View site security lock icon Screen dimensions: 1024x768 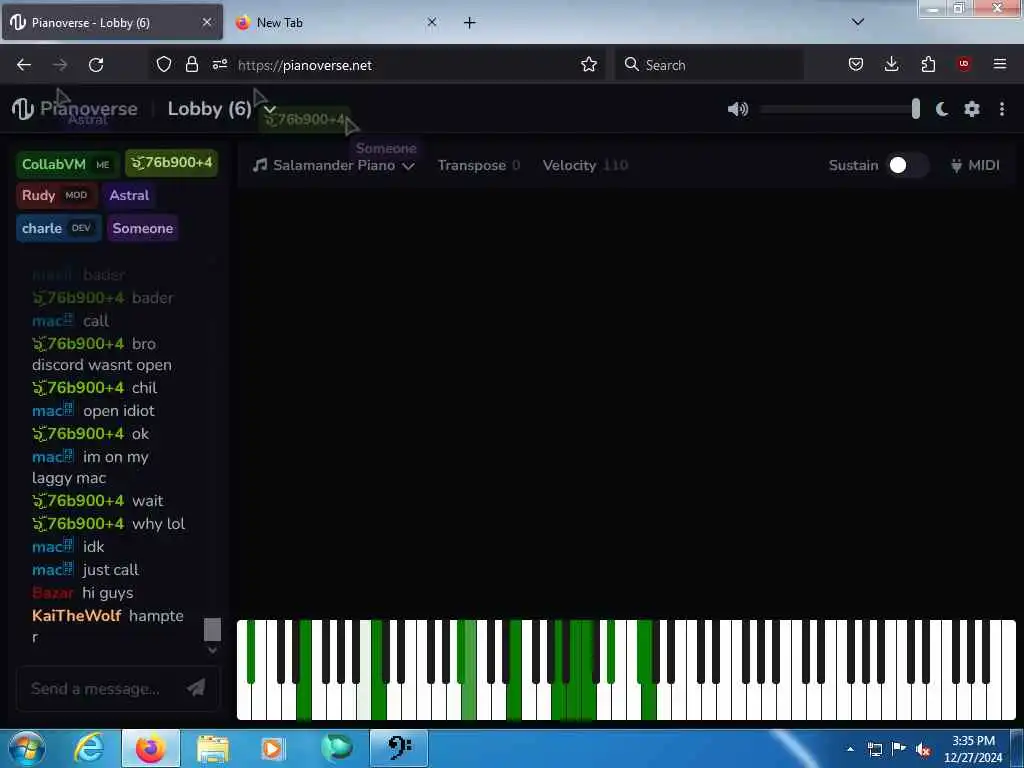point(191,65)
